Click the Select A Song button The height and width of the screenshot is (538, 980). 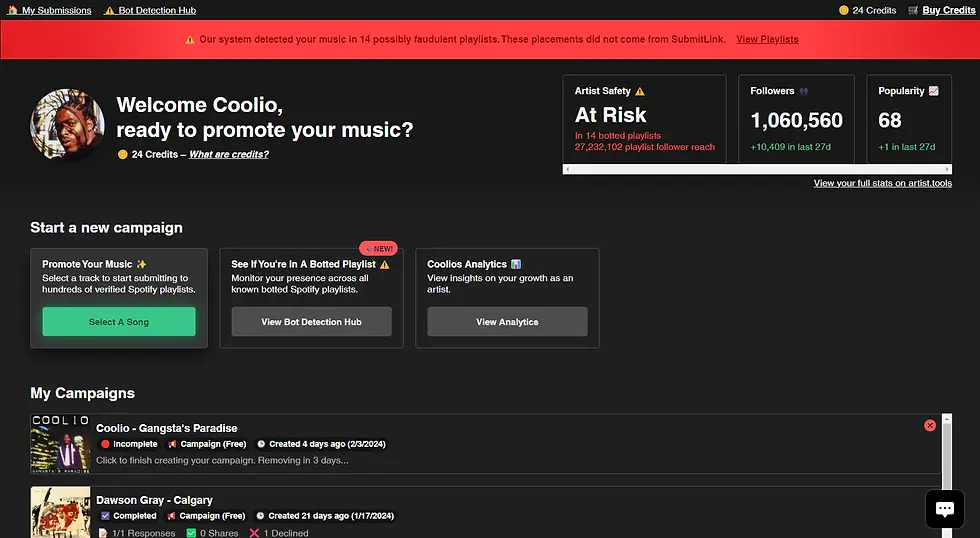click(119, 322)
